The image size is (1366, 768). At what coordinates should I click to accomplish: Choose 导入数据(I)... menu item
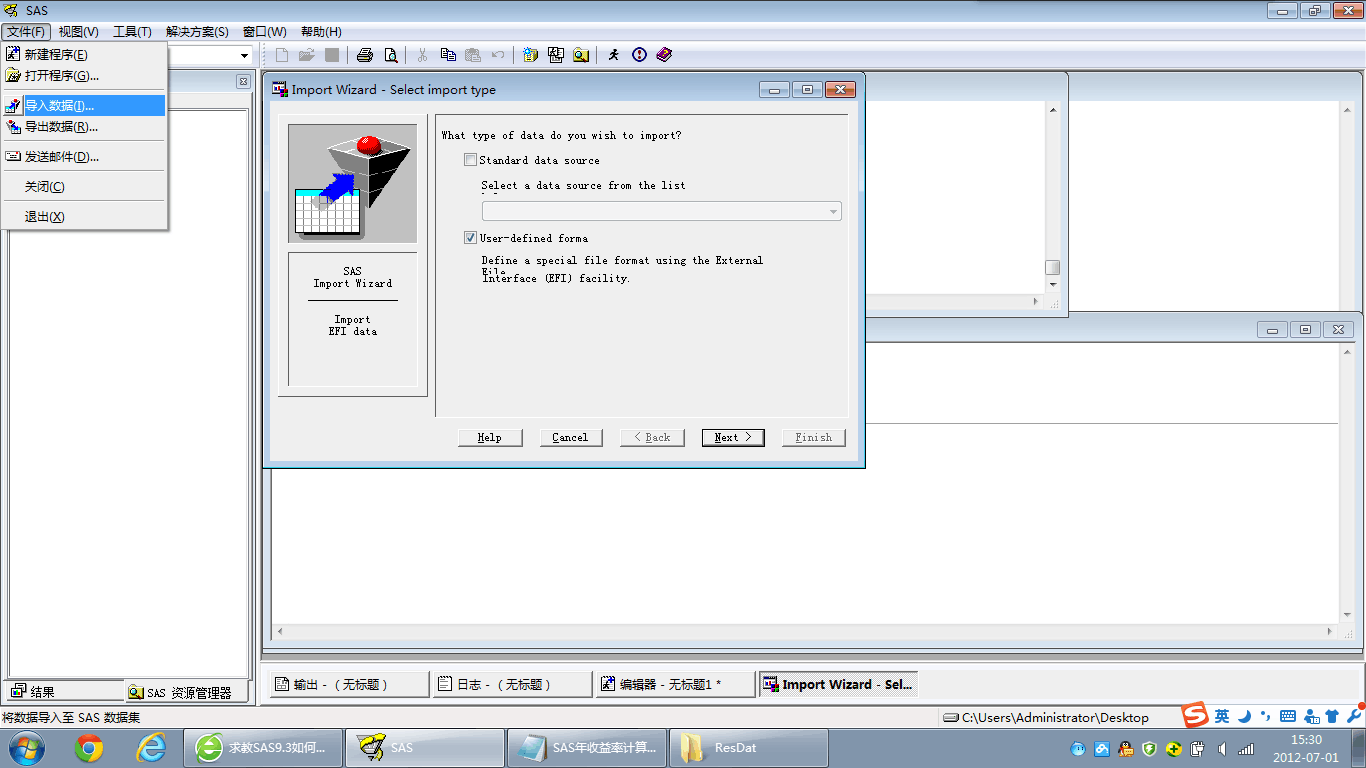click(x=85, y=106)
